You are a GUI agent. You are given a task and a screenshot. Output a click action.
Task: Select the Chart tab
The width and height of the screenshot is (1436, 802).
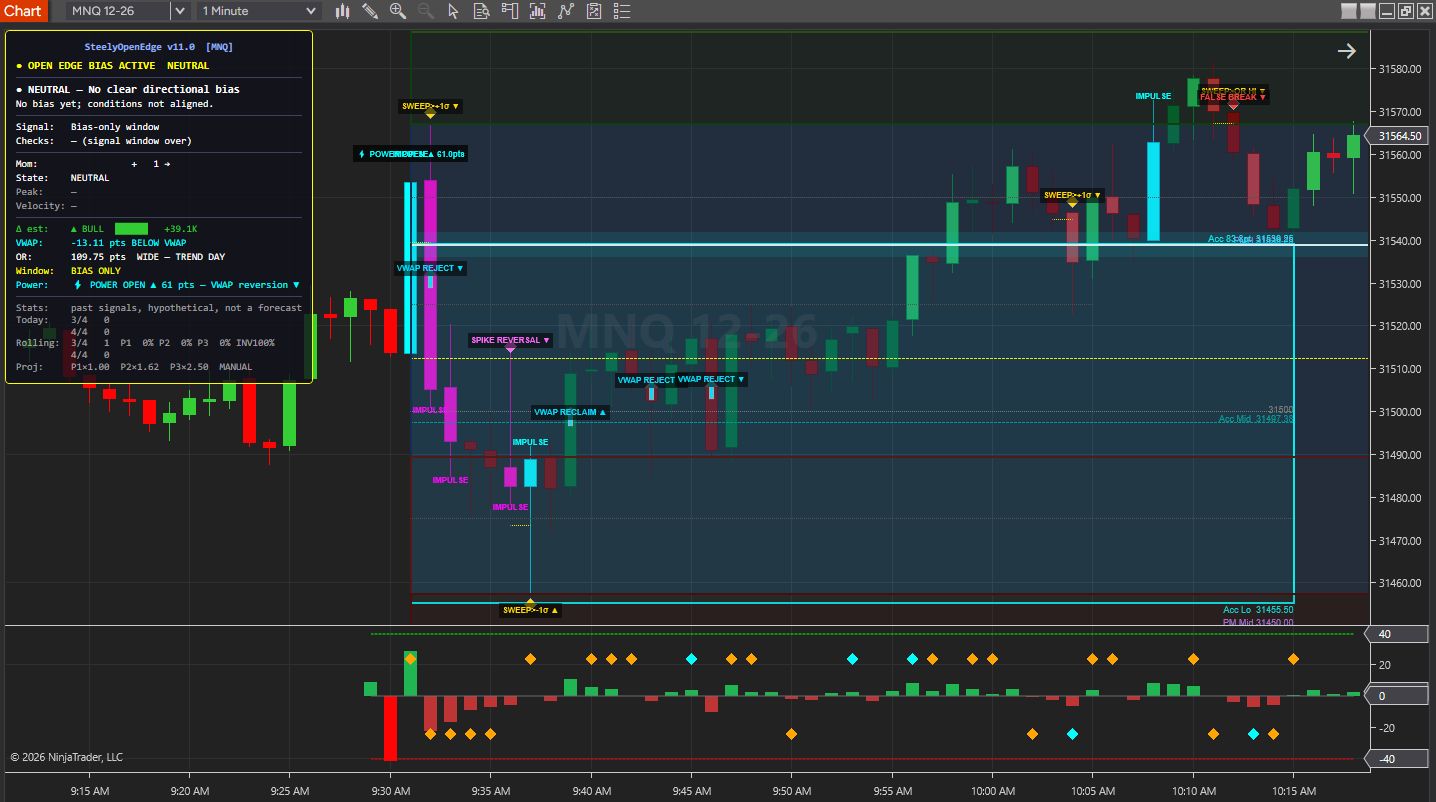[23, 11]
